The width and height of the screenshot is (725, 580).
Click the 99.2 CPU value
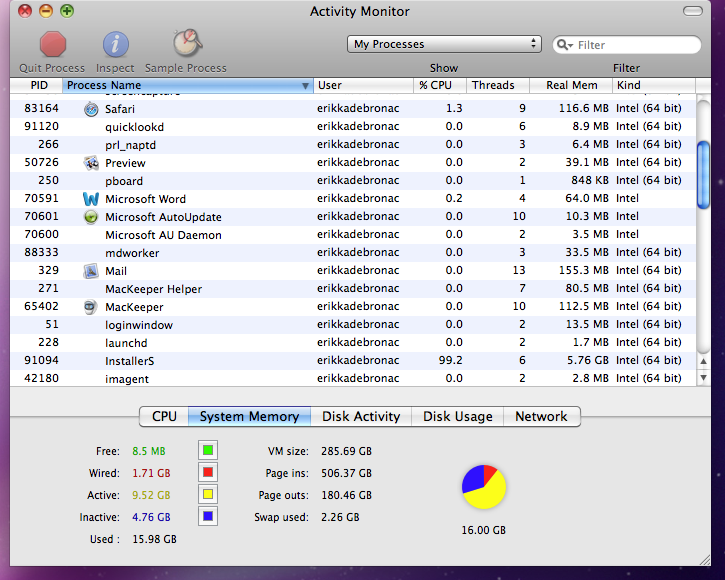click(x=450, y=360)
